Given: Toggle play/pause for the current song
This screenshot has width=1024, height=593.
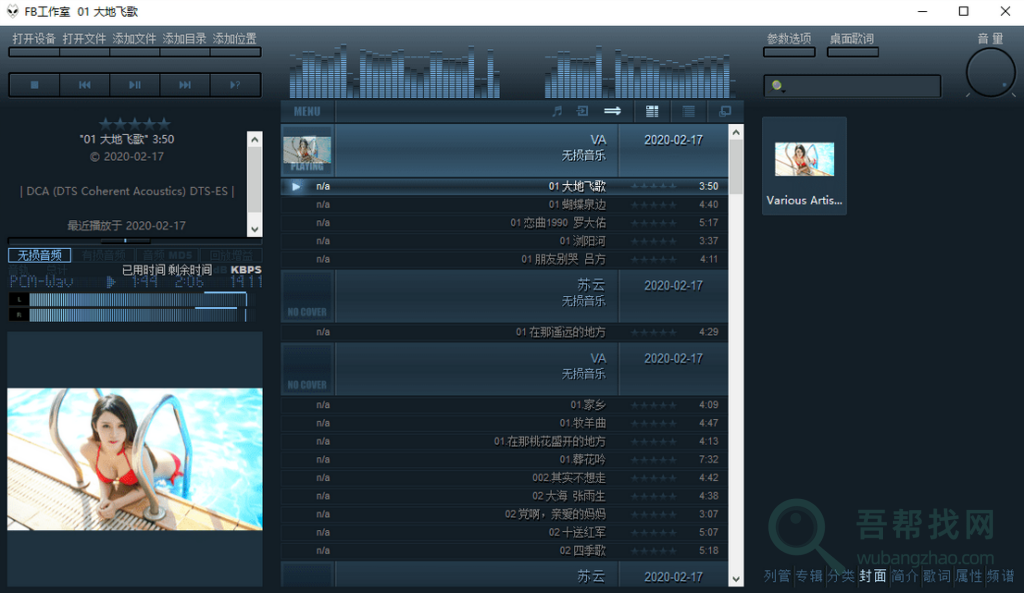Looking at the screenshot, I should click(135, 85).
